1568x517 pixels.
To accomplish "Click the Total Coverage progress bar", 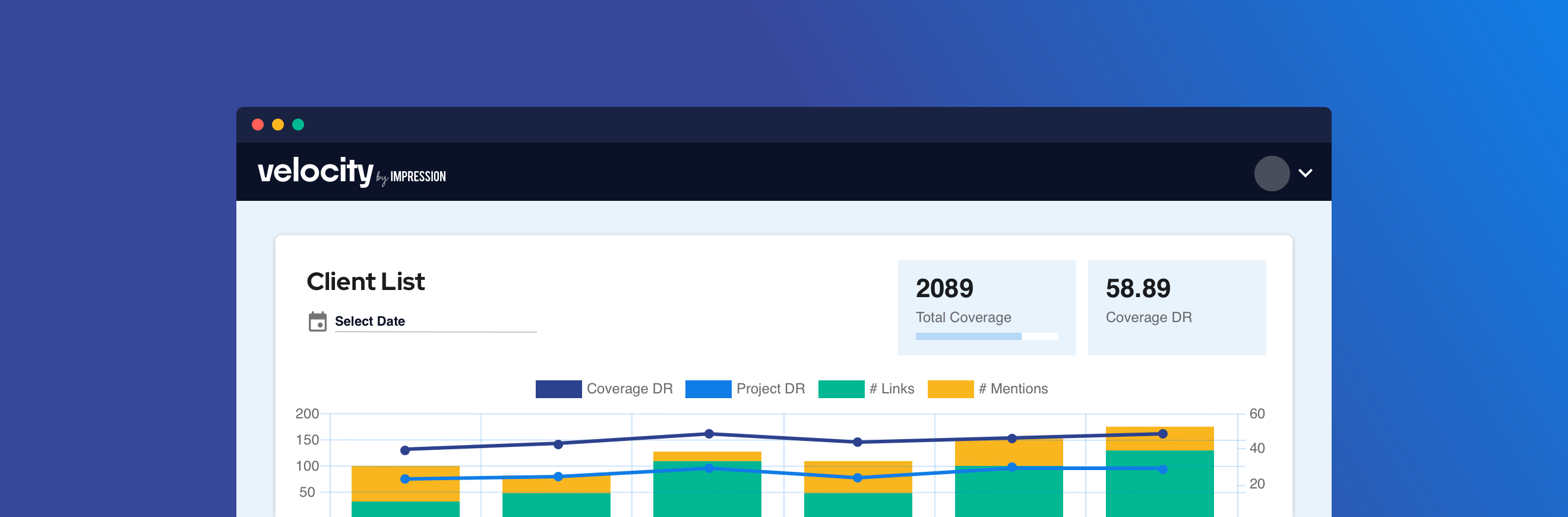I will pos(986,336).
